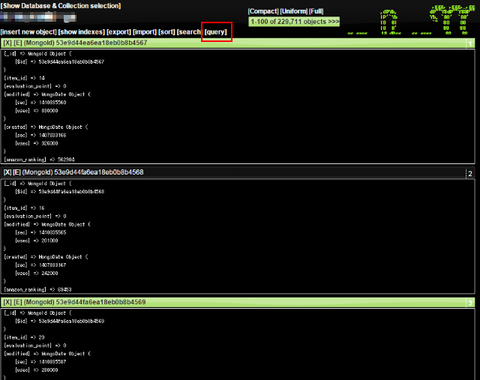Click [created] MongoDate line in second object
480x380 pixels.
tap(46, 257)
